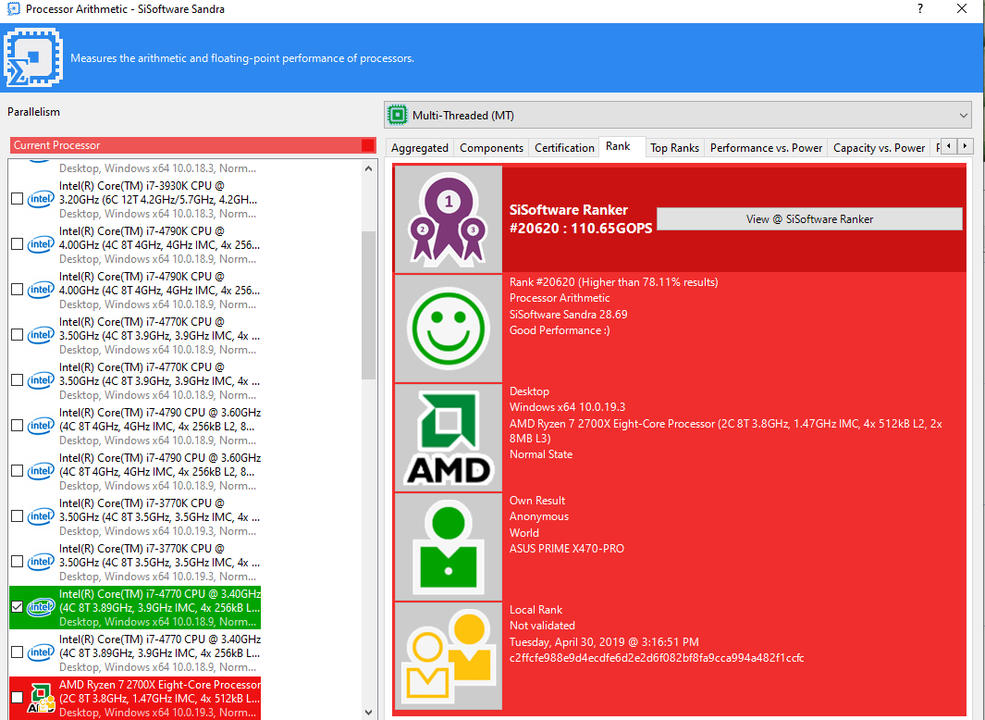Click the Parallelism label
This screenshot has height=720, width=985.
pyautogui.click(x=33, y=112)
